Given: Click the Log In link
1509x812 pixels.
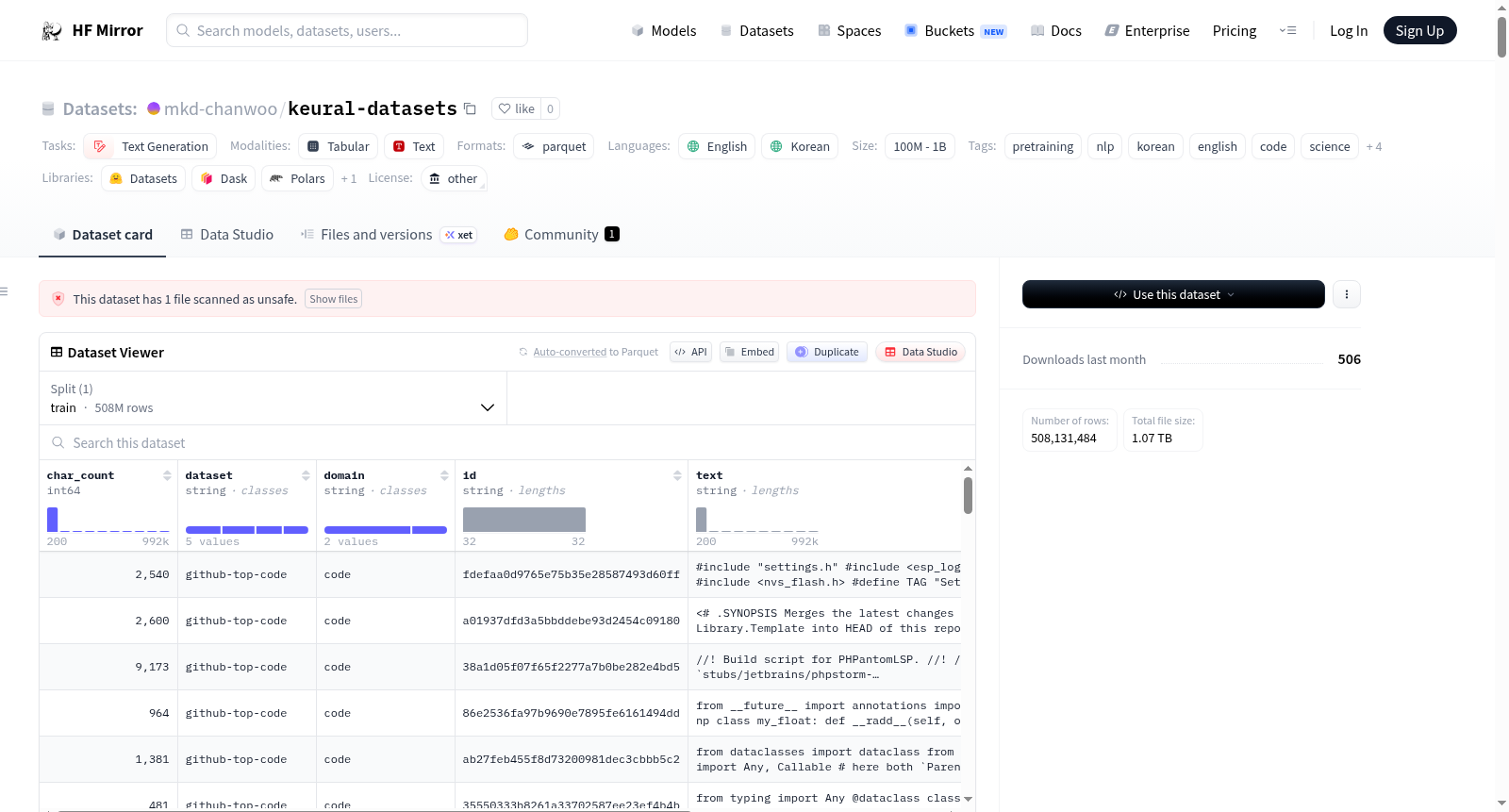Looking at the screenshot, I should coord(1349,30).
